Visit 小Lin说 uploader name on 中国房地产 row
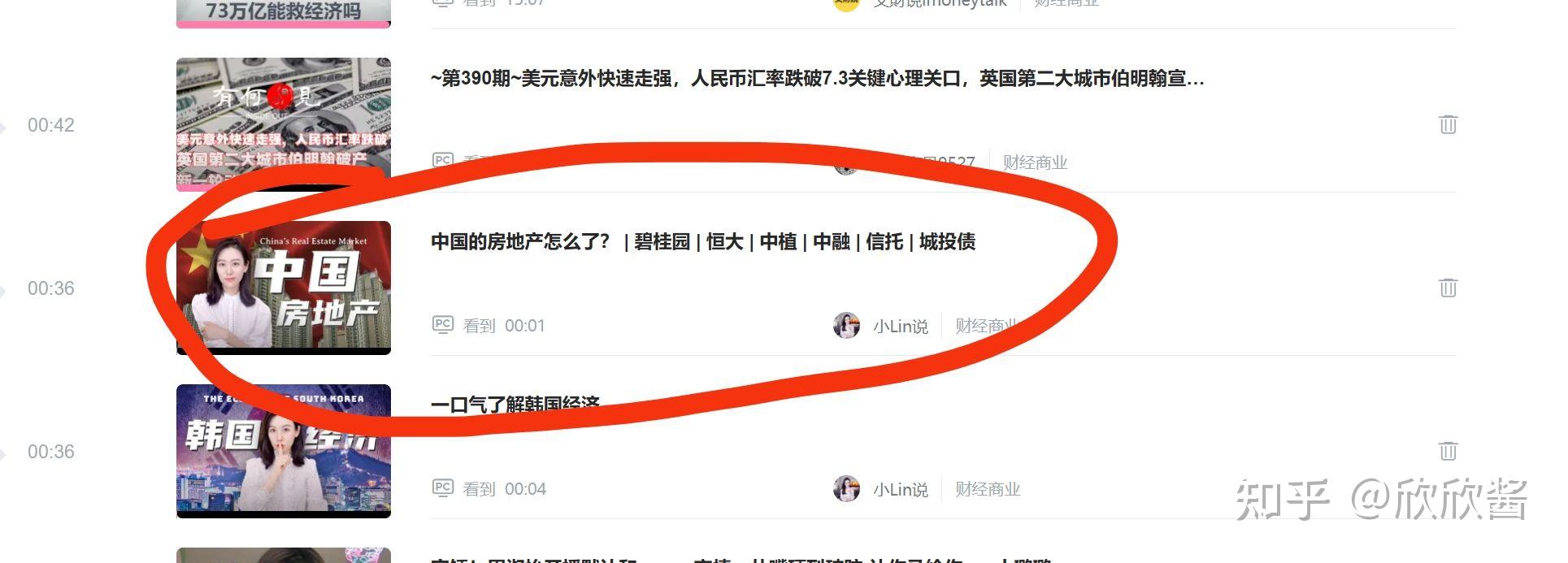Image resolution: width=1568 pixels, height=563 pixels. [901, 326]
